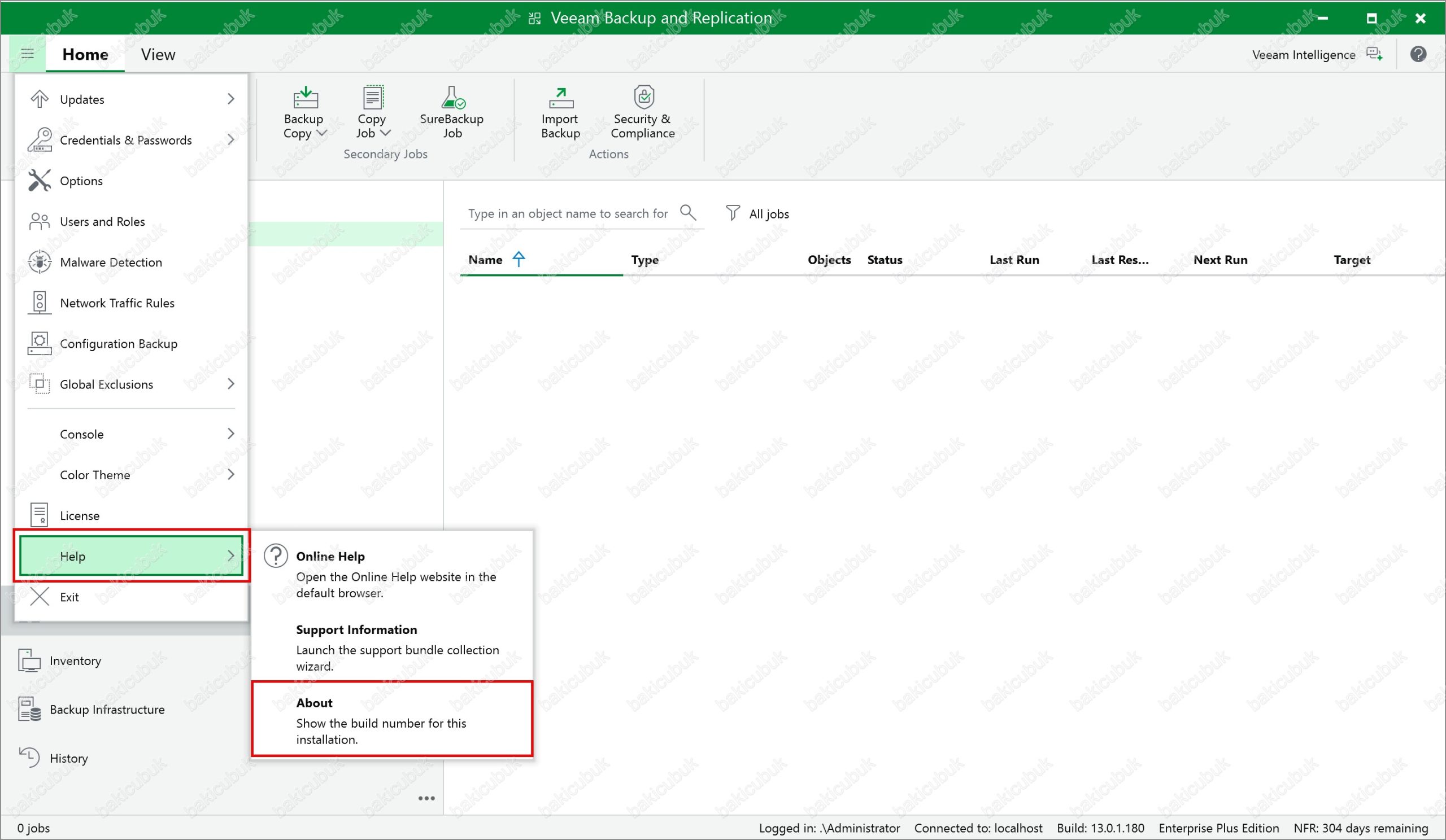Expand the Copy Job dropdown
The width and height of the screenshot is (1446, 840).
(386, 133)
